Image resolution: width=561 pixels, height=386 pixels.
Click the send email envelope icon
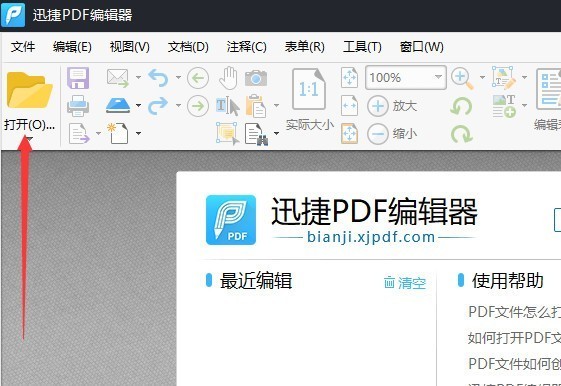point(118,78)
